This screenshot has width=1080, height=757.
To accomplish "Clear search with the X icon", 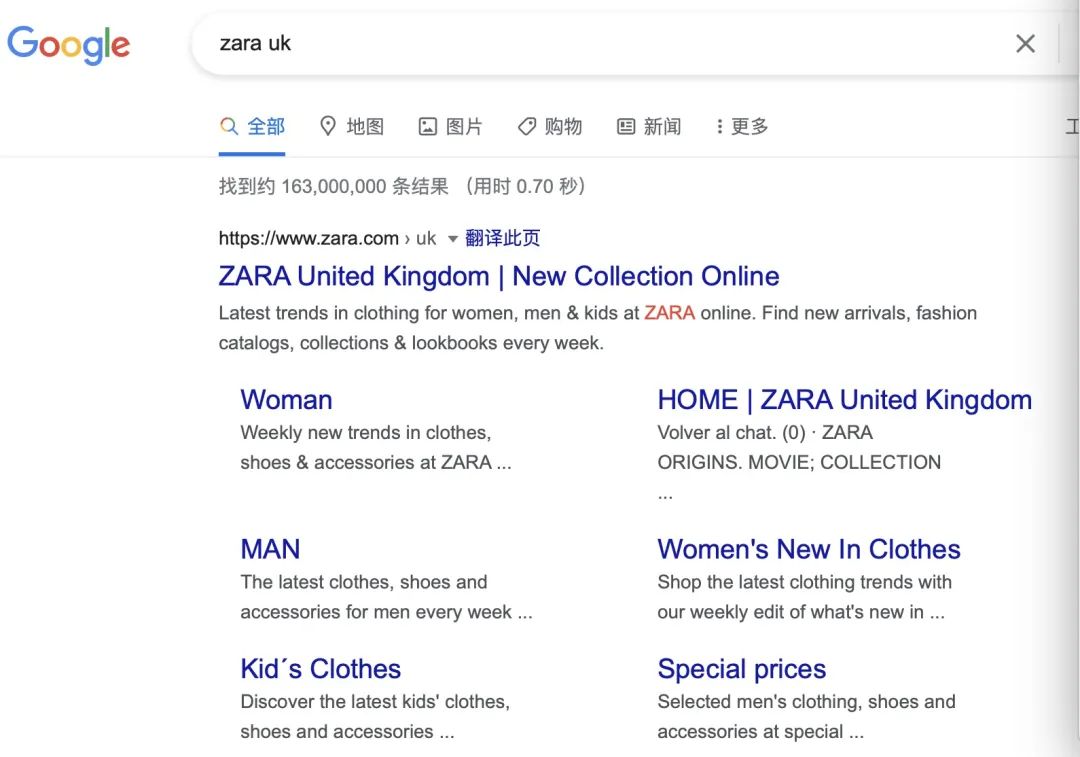I will [1025, 43].
